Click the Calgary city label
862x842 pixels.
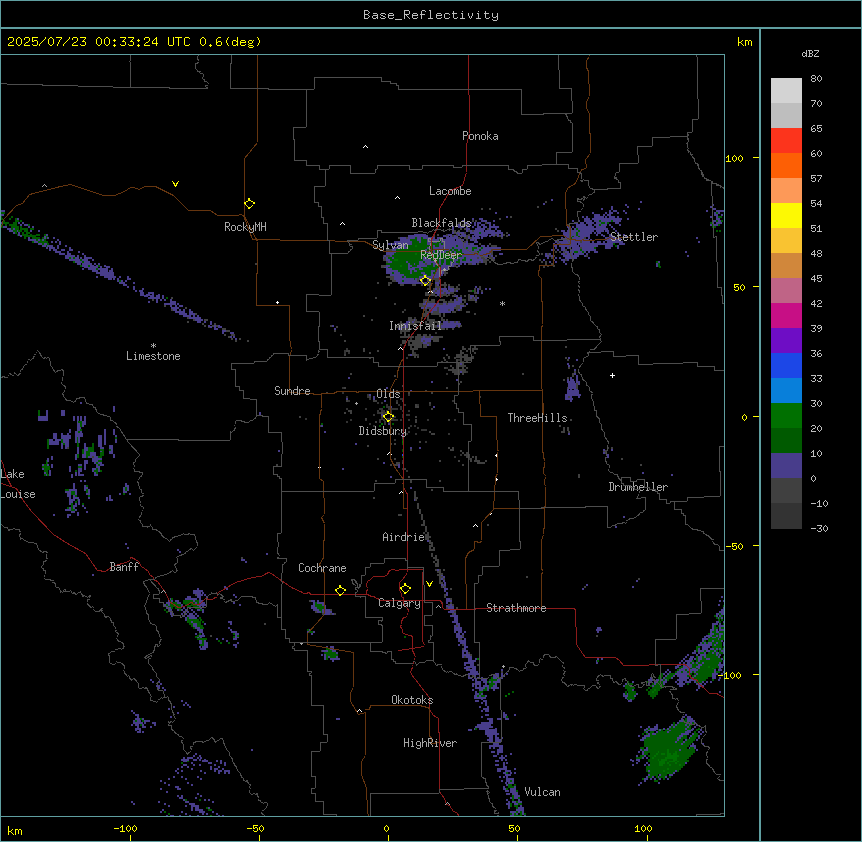point(399,603)
